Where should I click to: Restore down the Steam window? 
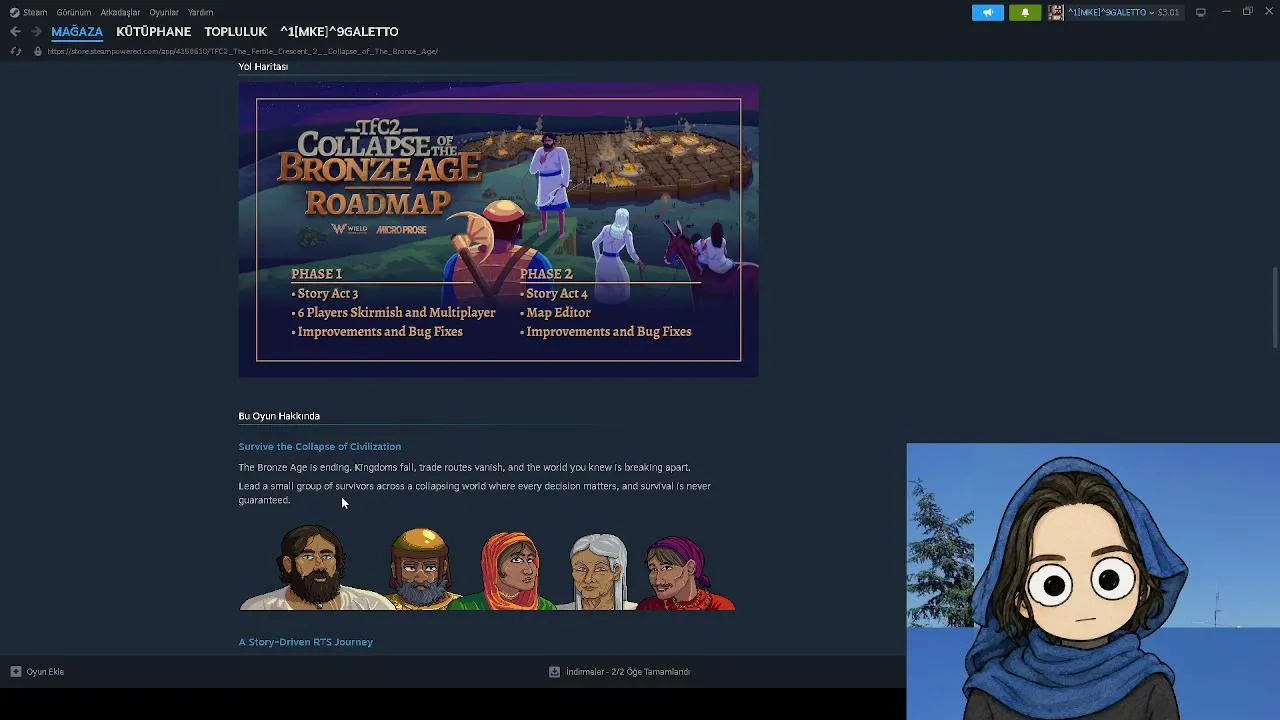click(1247, 12)
